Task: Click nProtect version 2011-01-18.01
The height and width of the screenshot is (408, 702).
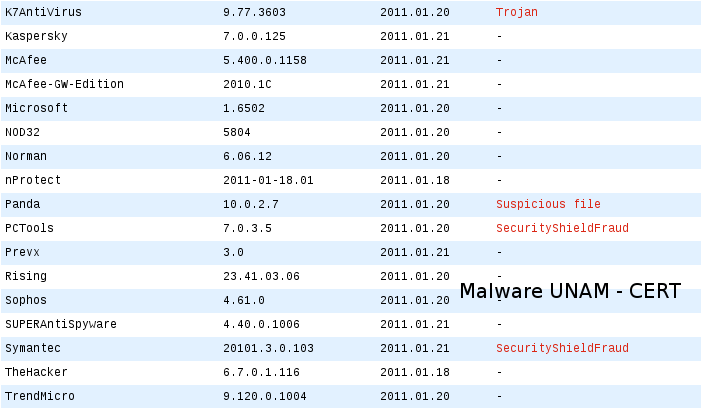Action: [268, 180]
